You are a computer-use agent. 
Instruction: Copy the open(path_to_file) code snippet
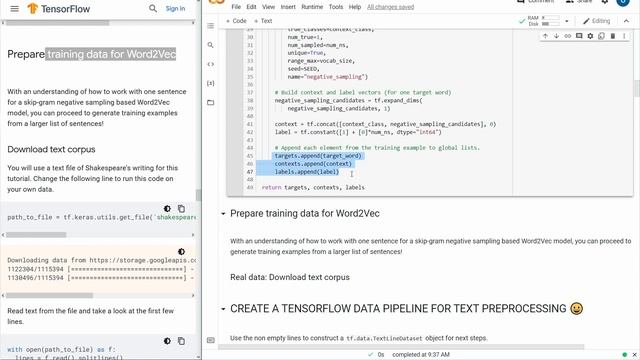point(181,341)
